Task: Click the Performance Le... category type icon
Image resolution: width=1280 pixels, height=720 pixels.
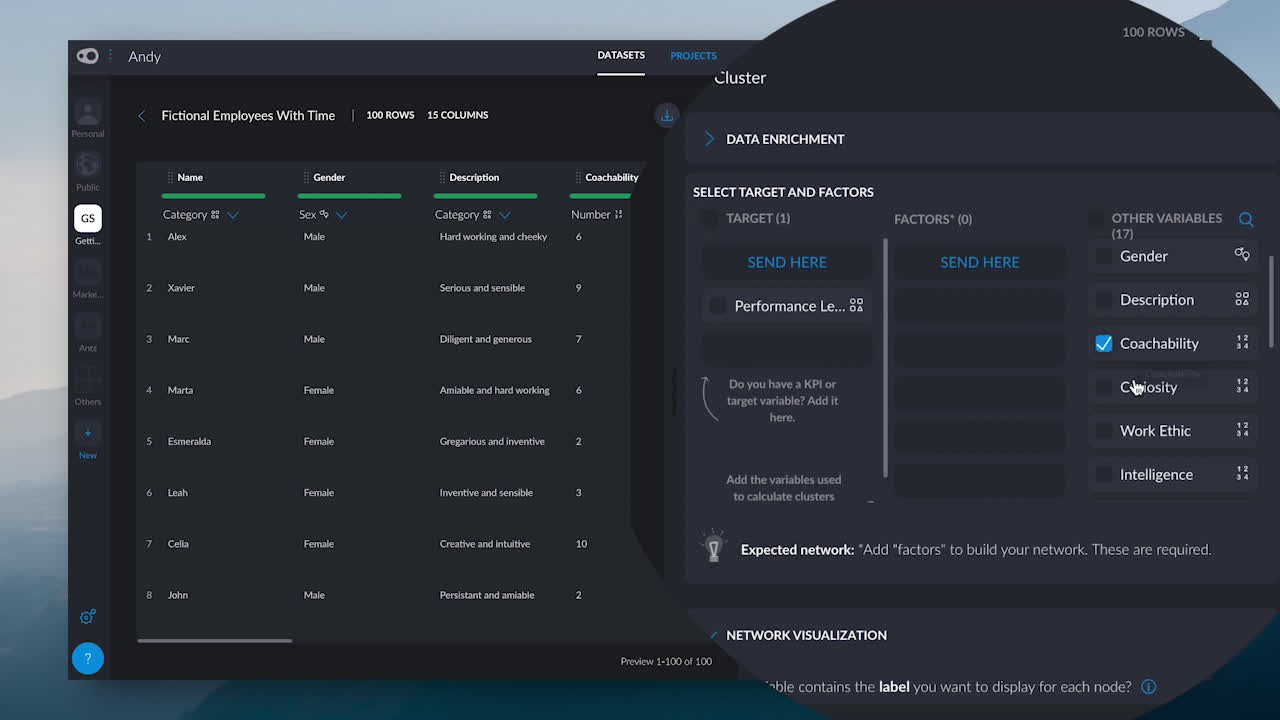Action: coord(856,305)
